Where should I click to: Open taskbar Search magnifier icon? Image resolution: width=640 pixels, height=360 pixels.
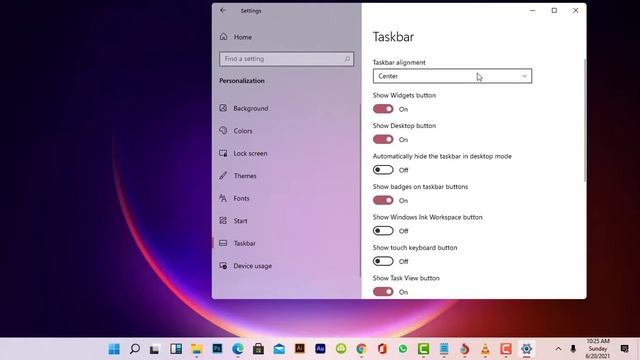135,349
